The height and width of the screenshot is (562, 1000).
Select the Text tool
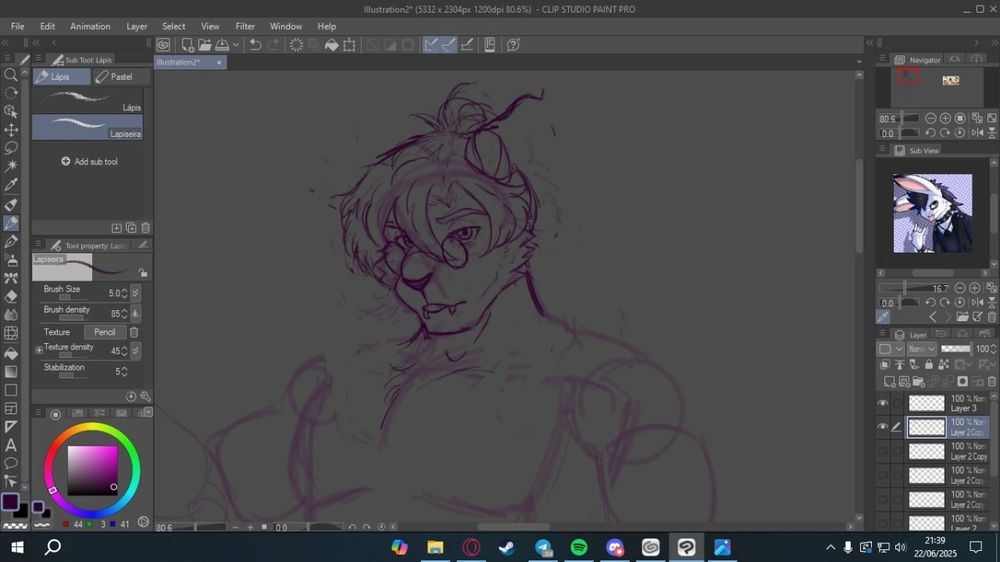[11, 445]
